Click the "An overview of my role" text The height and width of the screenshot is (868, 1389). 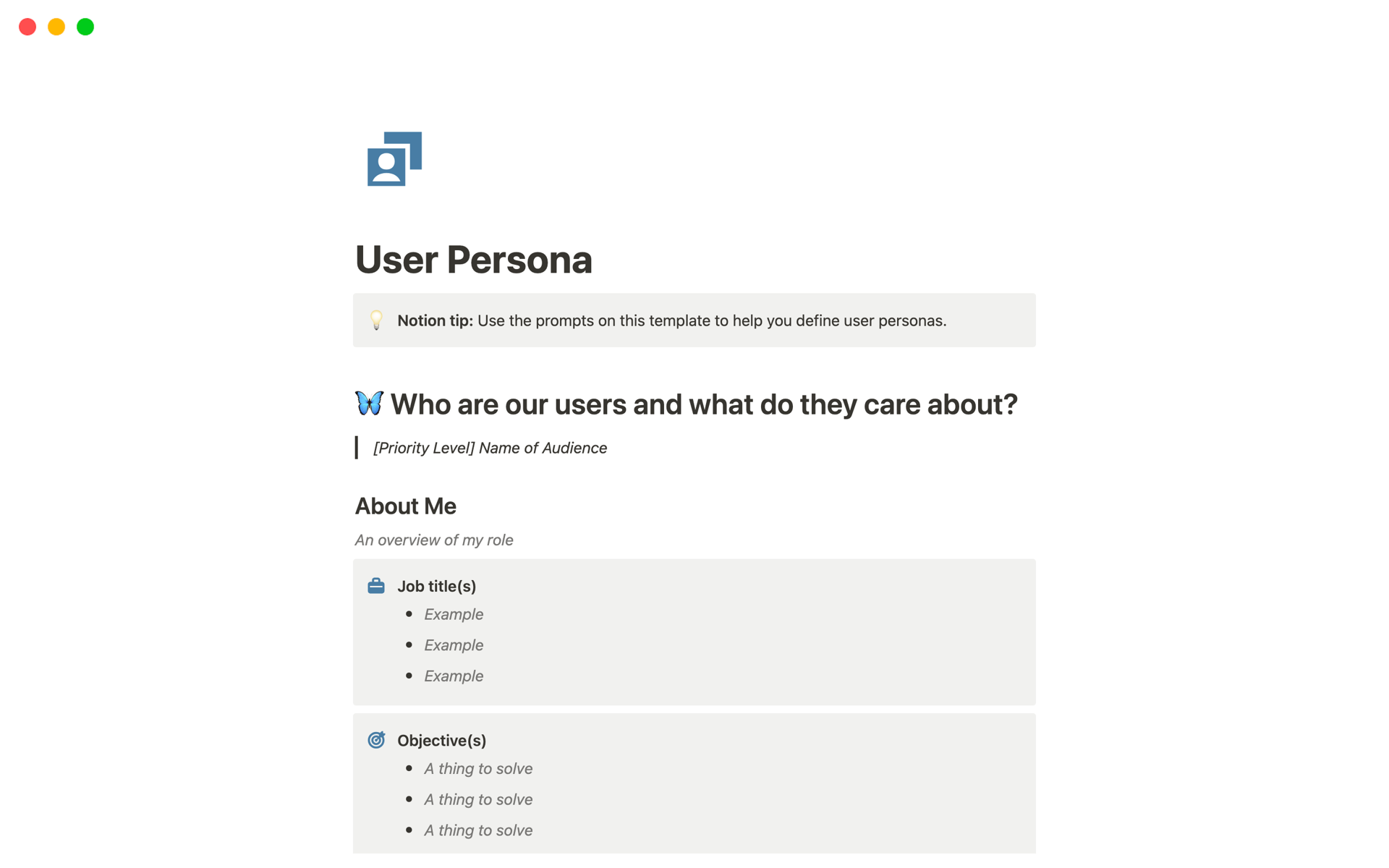pyautogui.click(x=433, y=540)
